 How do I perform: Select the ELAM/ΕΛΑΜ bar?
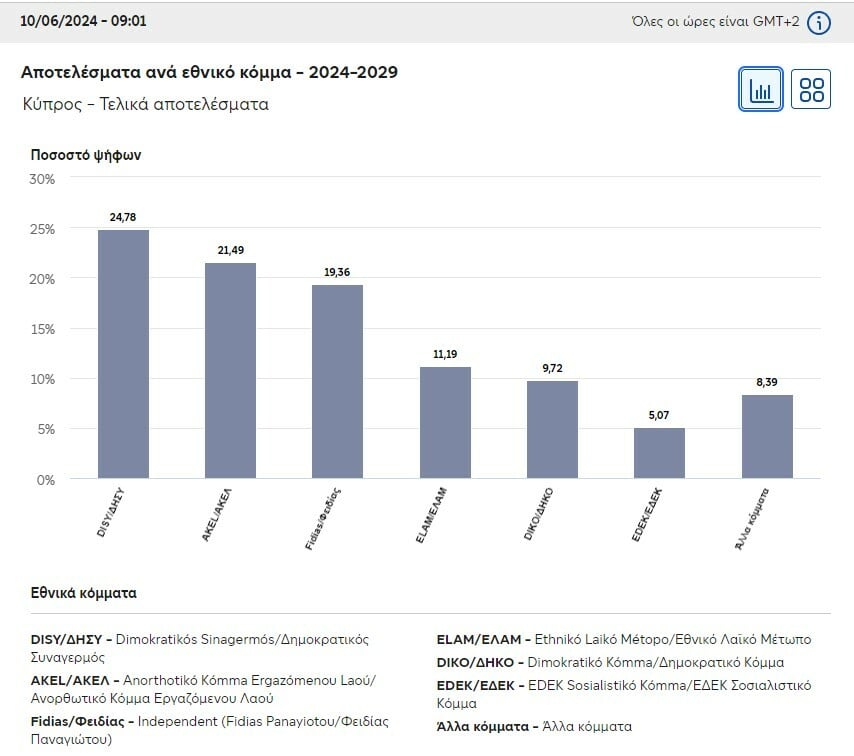click(x=445, y=423)
